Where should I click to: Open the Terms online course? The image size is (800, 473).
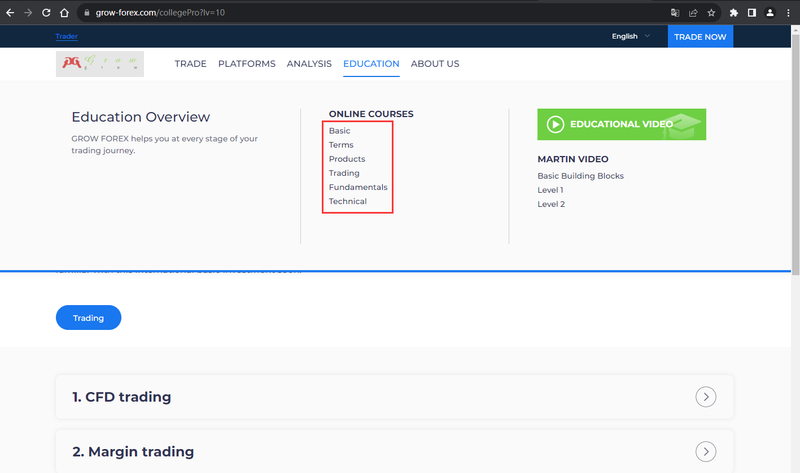[x=341, y=145]
